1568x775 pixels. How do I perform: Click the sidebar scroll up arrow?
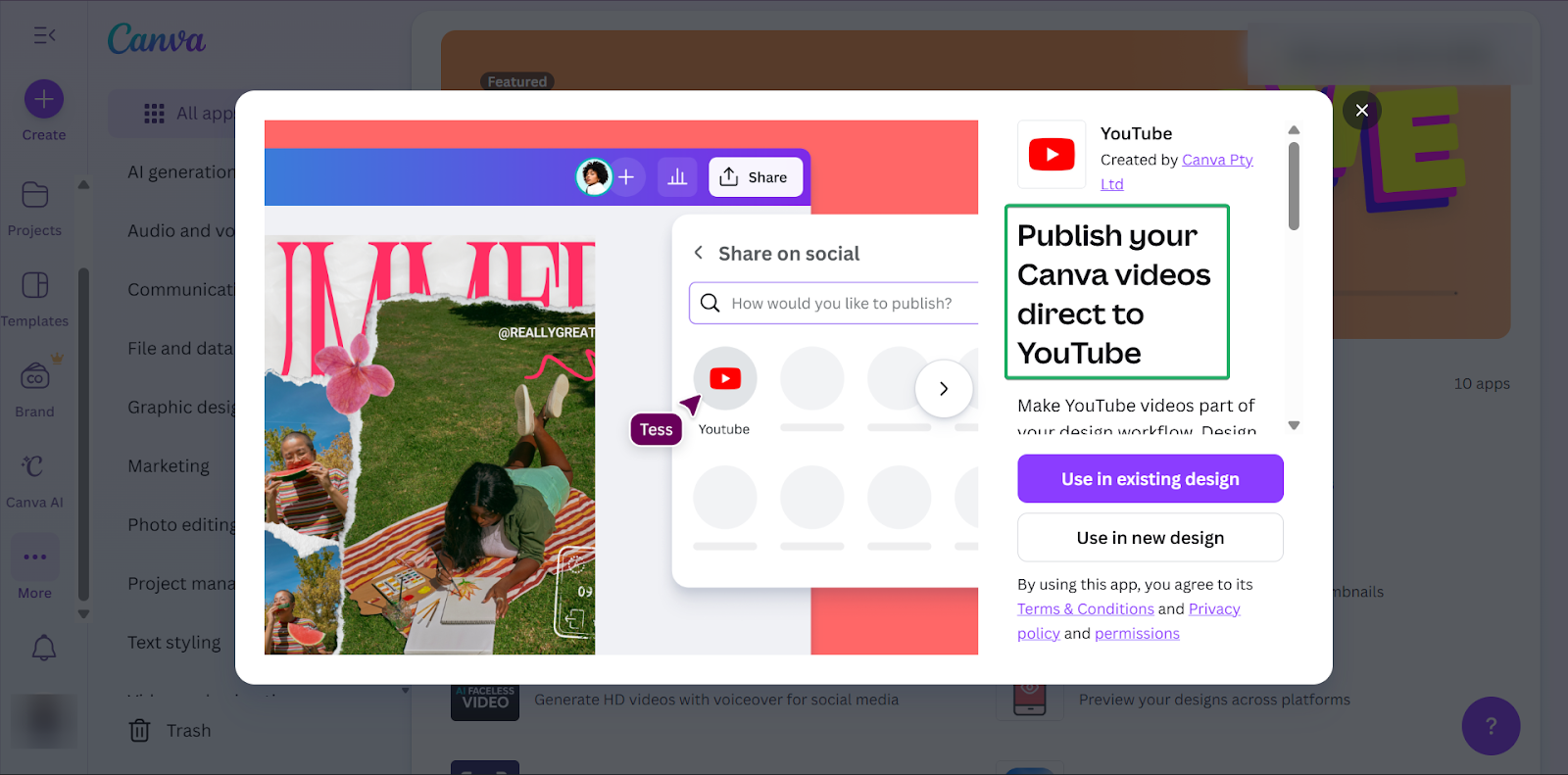click(83, 184)
